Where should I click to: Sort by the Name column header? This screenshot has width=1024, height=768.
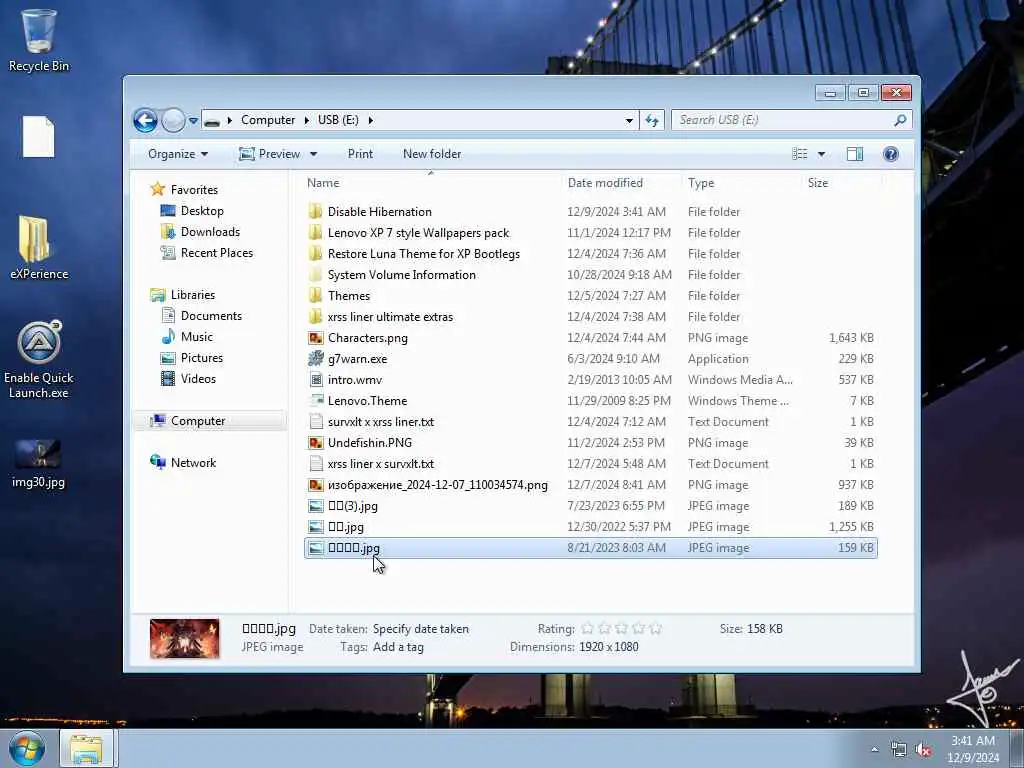323,183
